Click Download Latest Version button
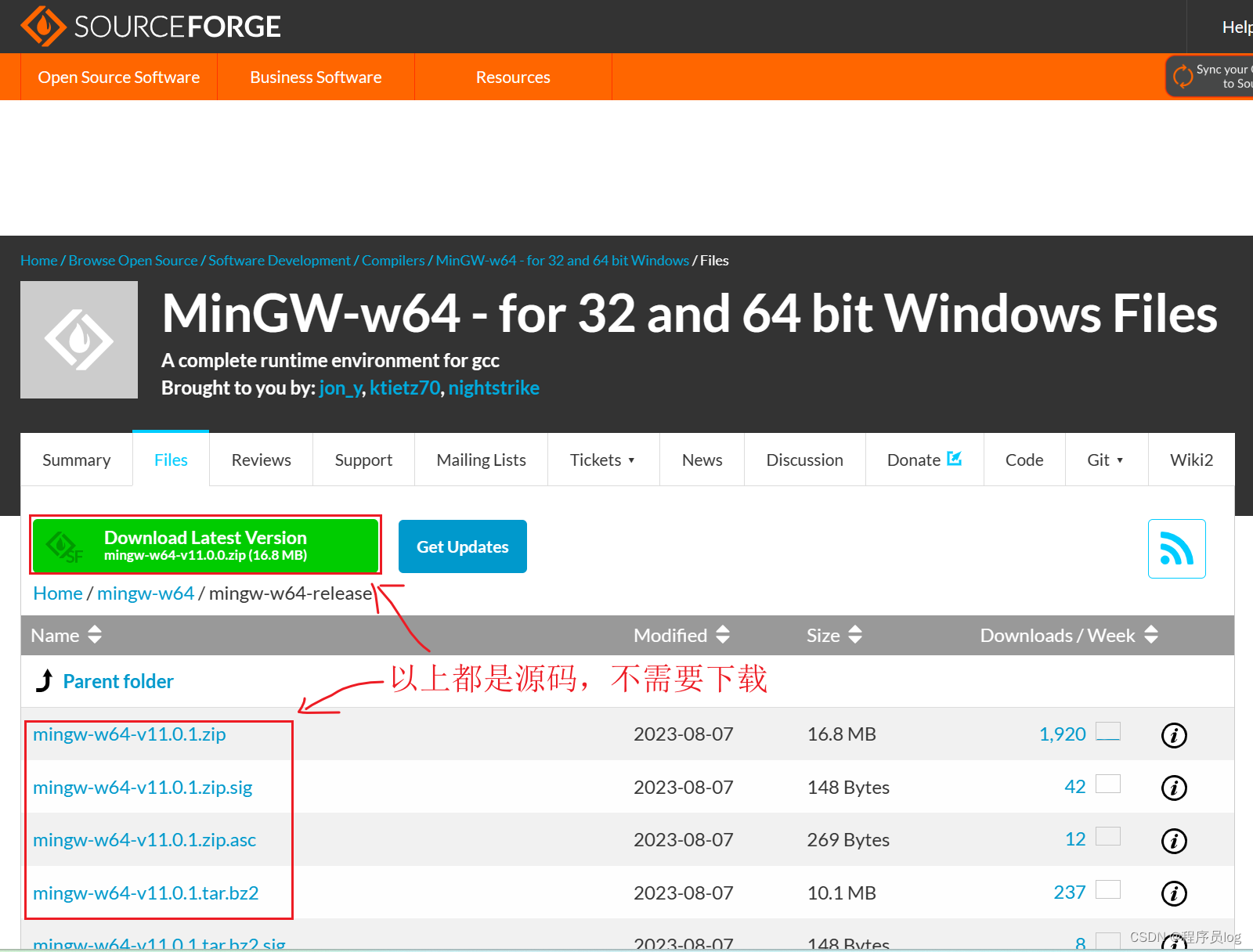Image resolution: width=1253 pixels, height=952 pixels. point(205,545)
